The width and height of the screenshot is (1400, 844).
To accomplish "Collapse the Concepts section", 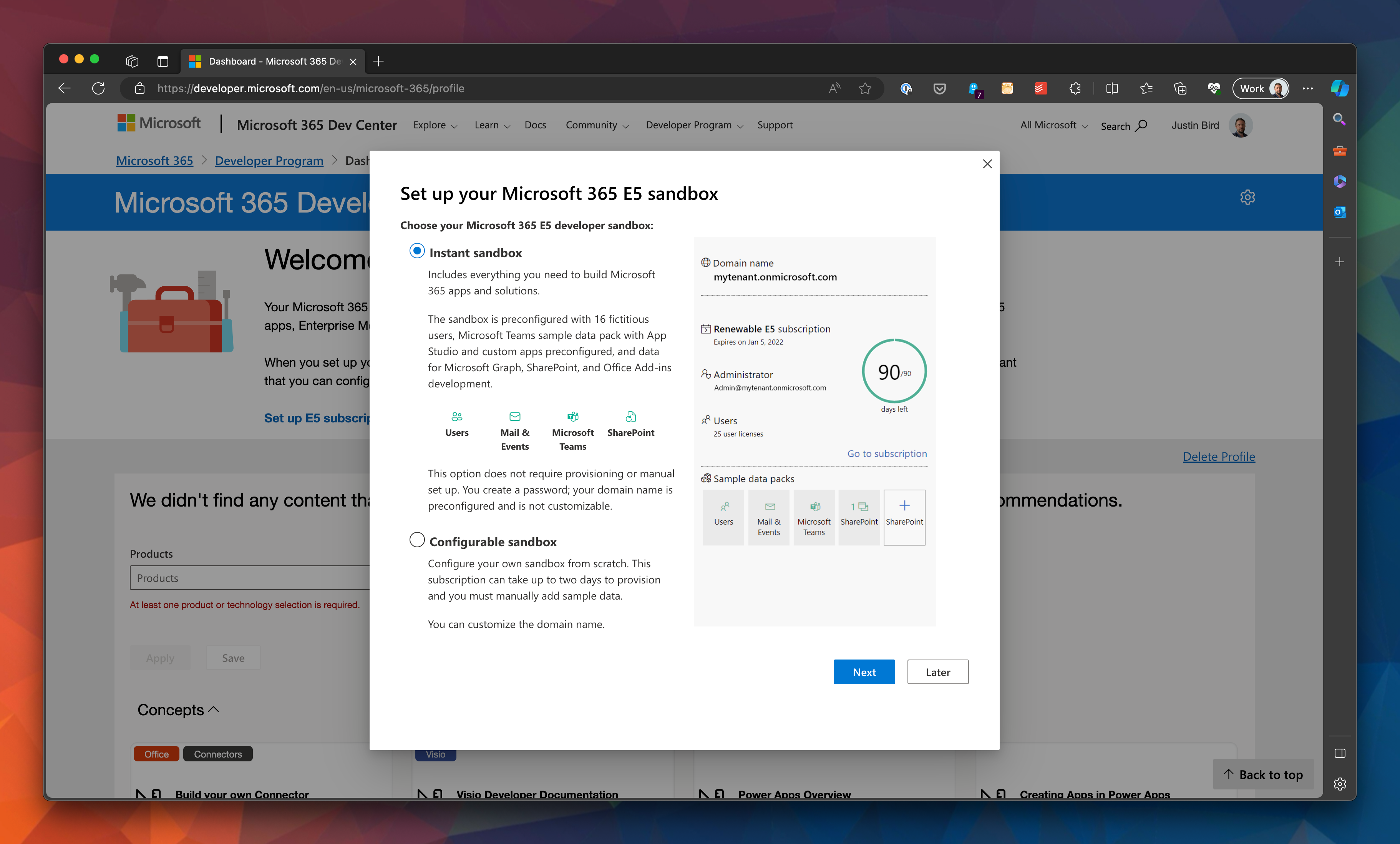I will 178,710.
